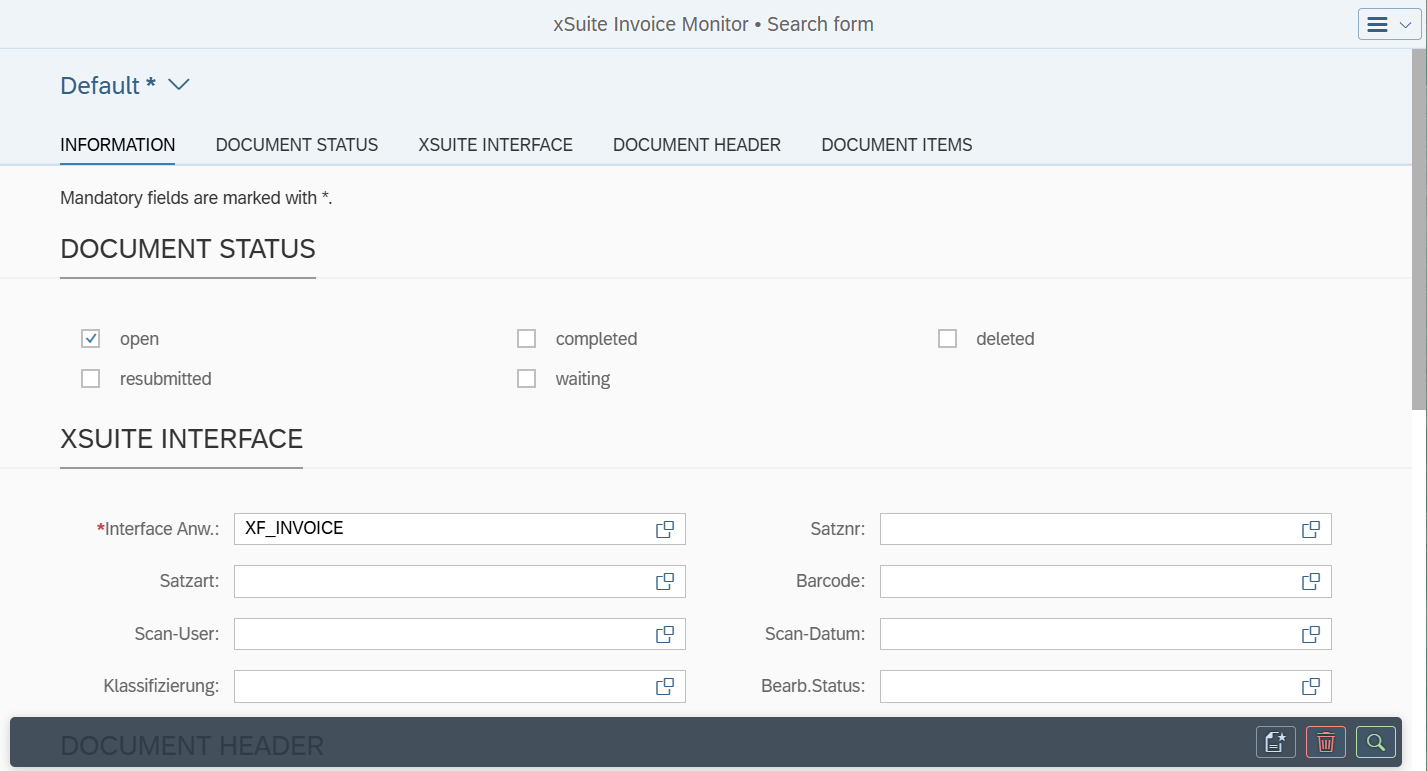Image resolution: width=1427 pixels, height=771 pixels.
Task: Open the hamburger menu dropdown top right
Action: (1389, 23)
